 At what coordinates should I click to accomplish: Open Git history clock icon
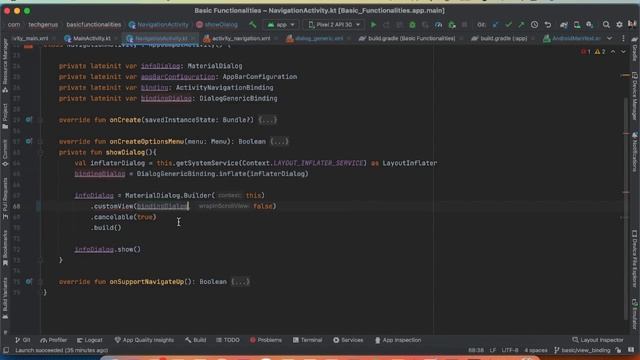[534, 25]
